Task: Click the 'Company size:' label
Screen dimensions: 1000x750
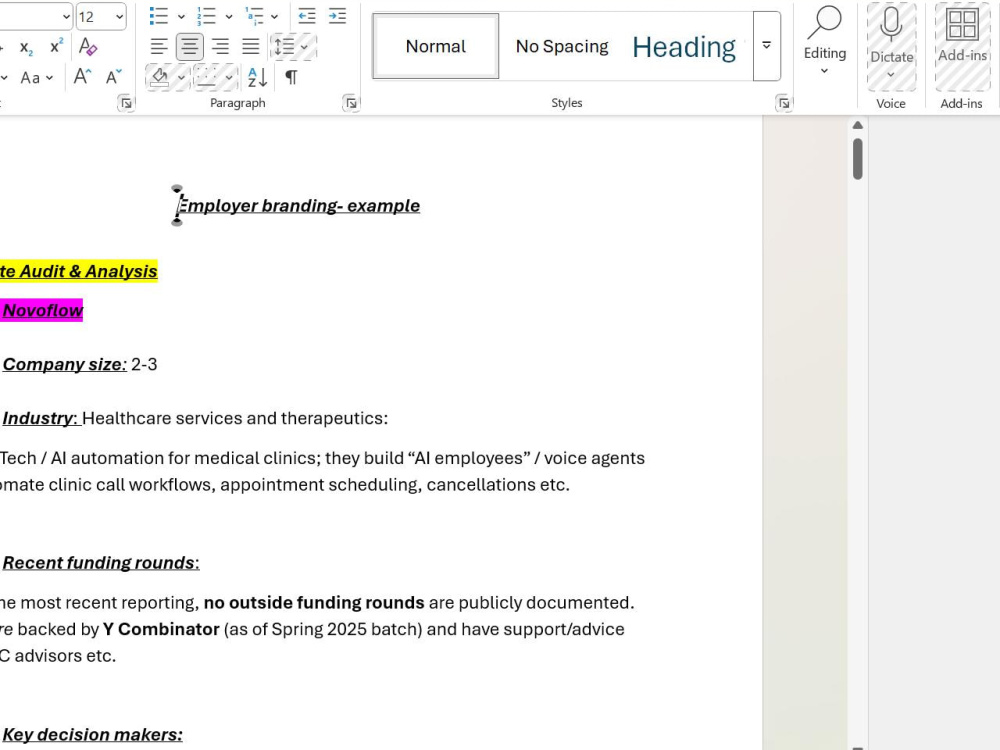Action: pyautogui.click(x=64, y=364)
